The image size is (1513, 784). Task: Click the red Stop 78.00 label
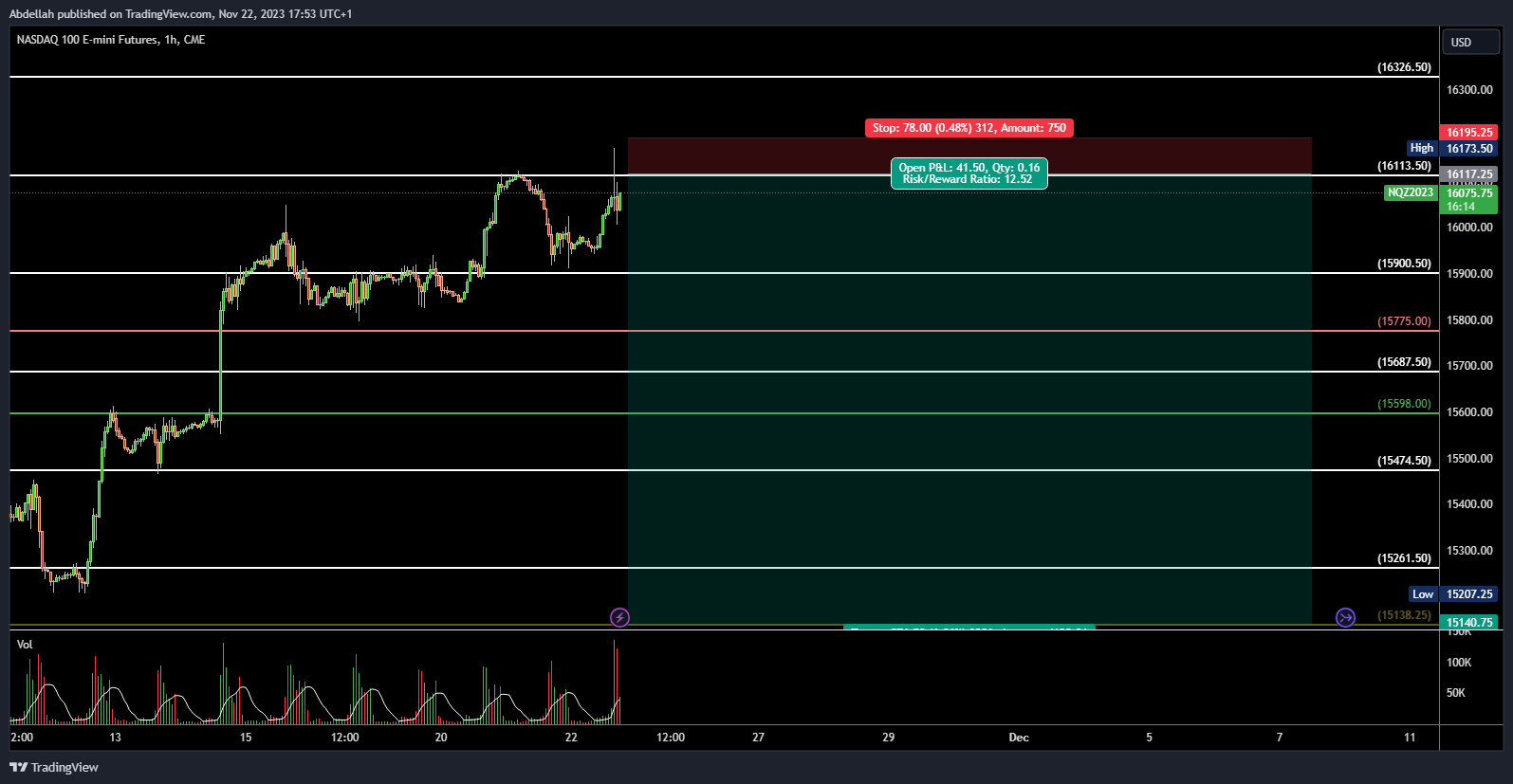click(x=969, y=128)
